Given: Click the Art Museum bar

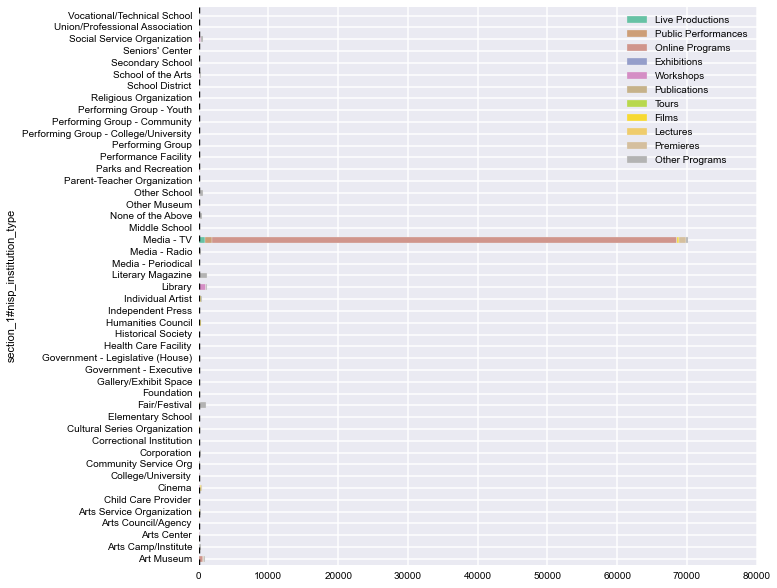Looking at the screenshot, I should 201,559.
